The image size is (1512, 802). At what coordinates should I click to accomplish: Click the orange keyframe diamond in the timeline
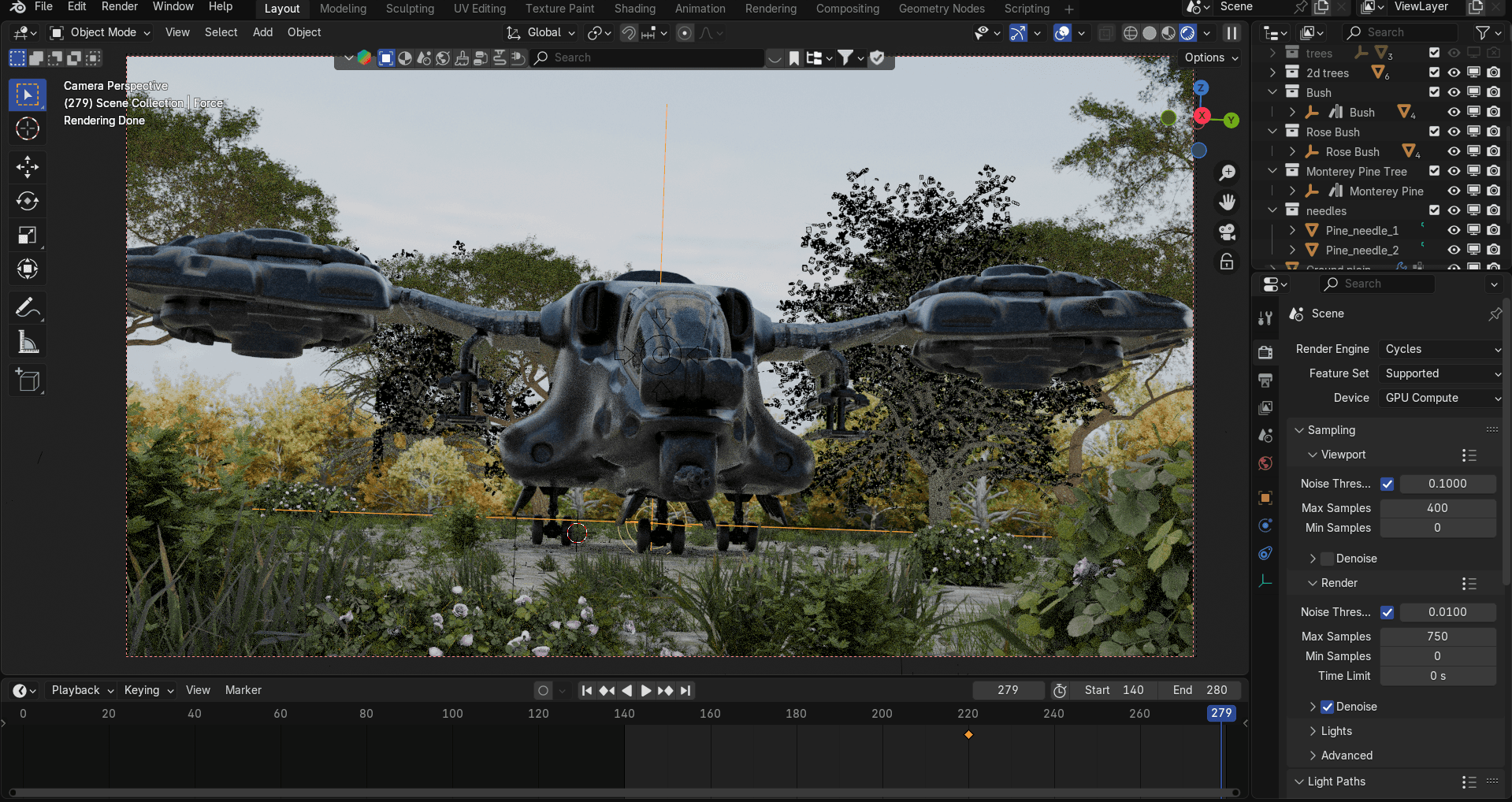[968, 735]
